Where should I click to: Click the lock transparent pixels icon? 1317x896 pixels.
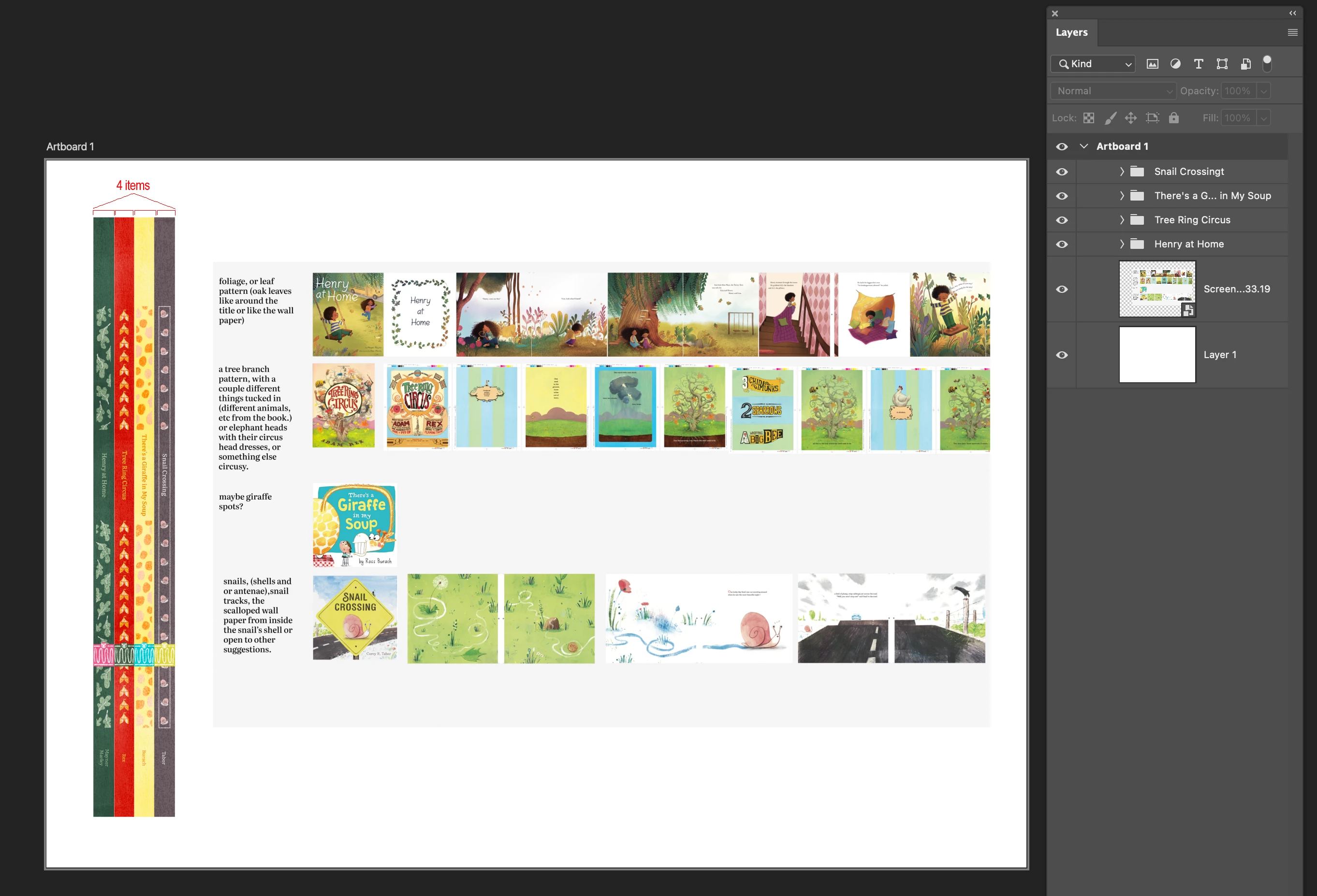click(1089, 118)
